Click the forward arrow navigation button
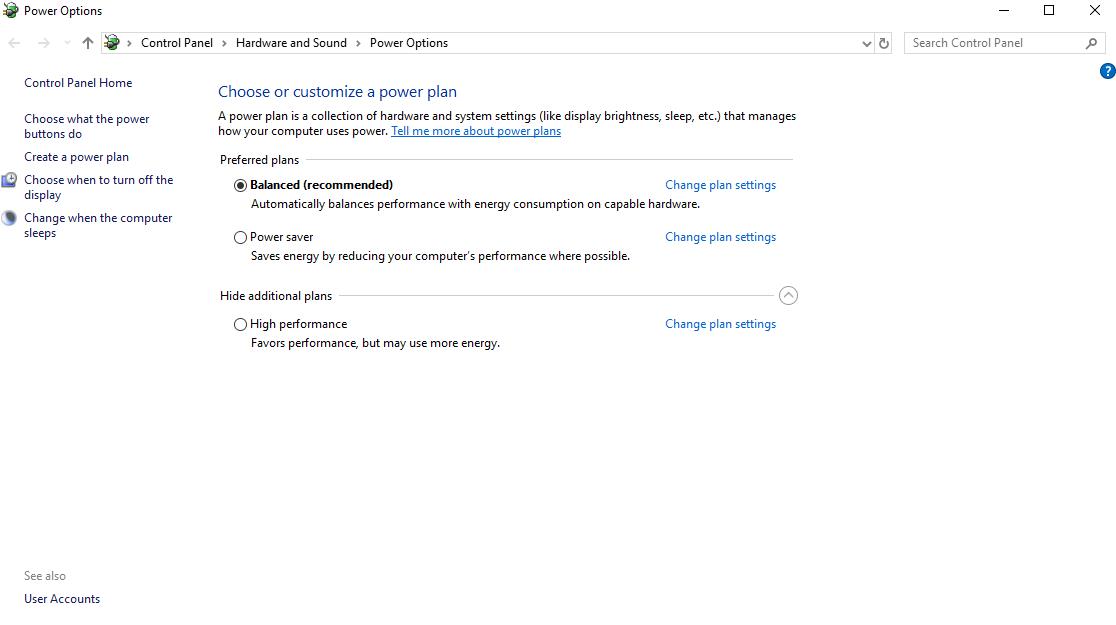1116x625 pixels. (x=44, y=43)
